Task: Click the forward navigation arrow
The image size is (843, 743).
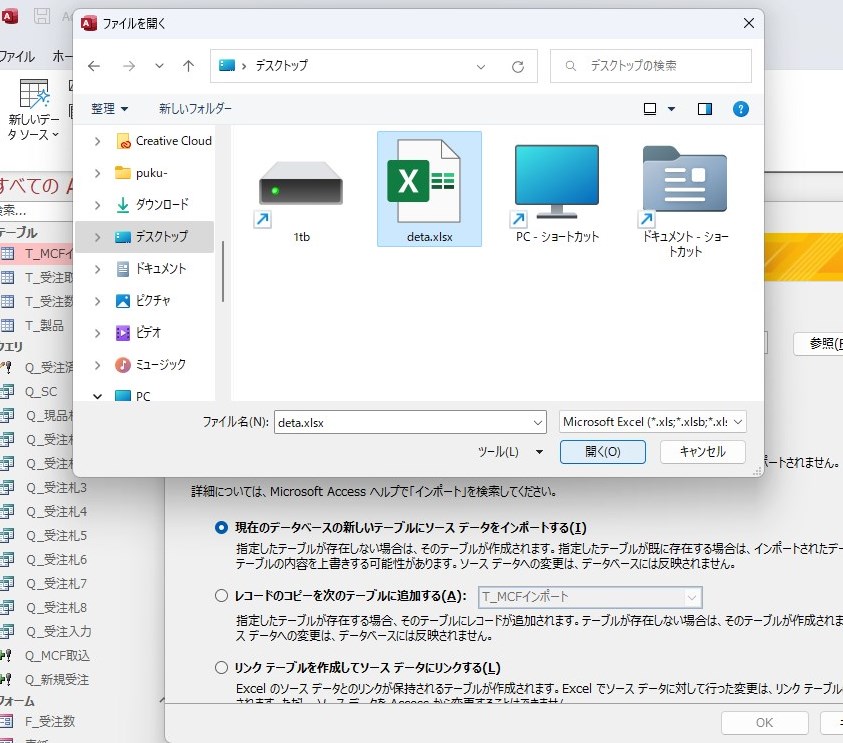Action: (129, 66)
